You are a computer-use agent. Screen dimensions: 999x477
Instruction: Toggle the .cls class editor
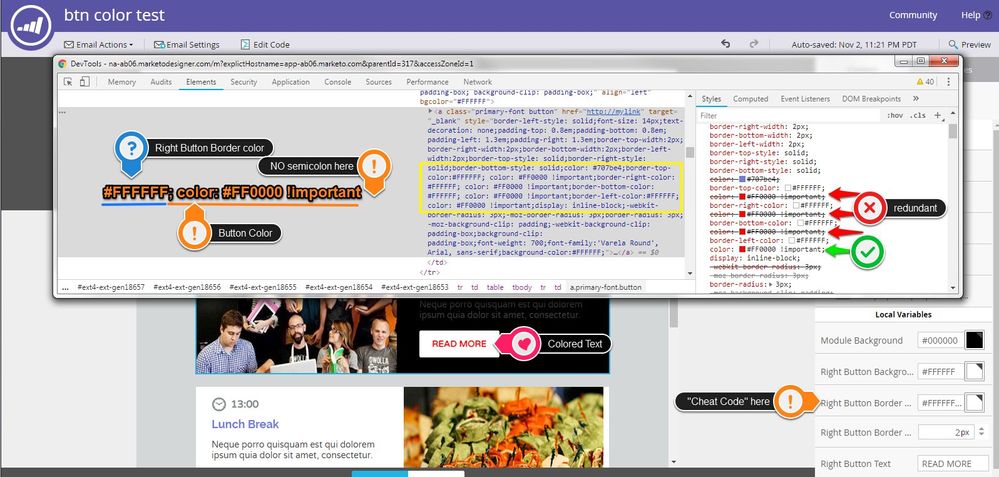tap(917, 116)
